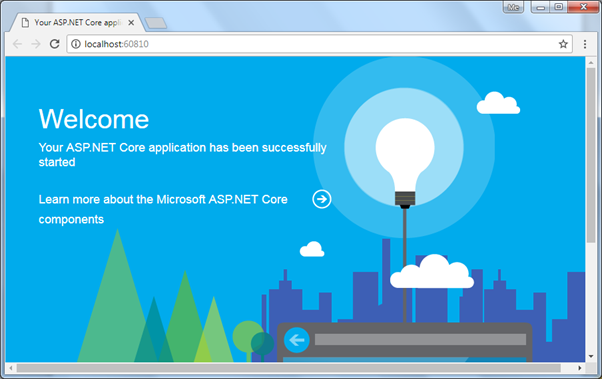
Task: Click the circled arrow next to Learn more
Action: (x=321, y=199)
